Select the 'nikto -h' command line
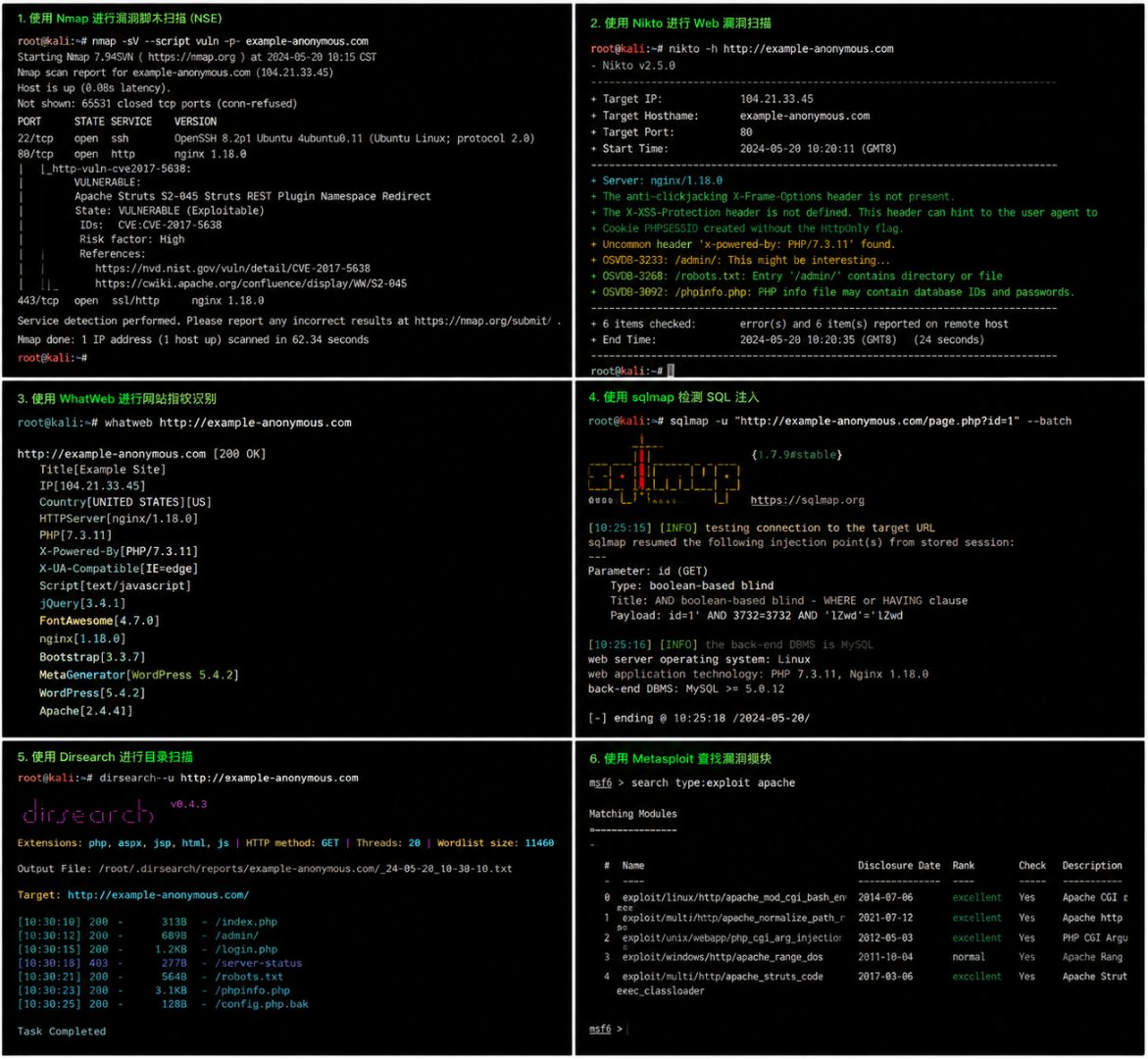The image size is (1148, 1059). pyautogui.click(x=780, y=48)
